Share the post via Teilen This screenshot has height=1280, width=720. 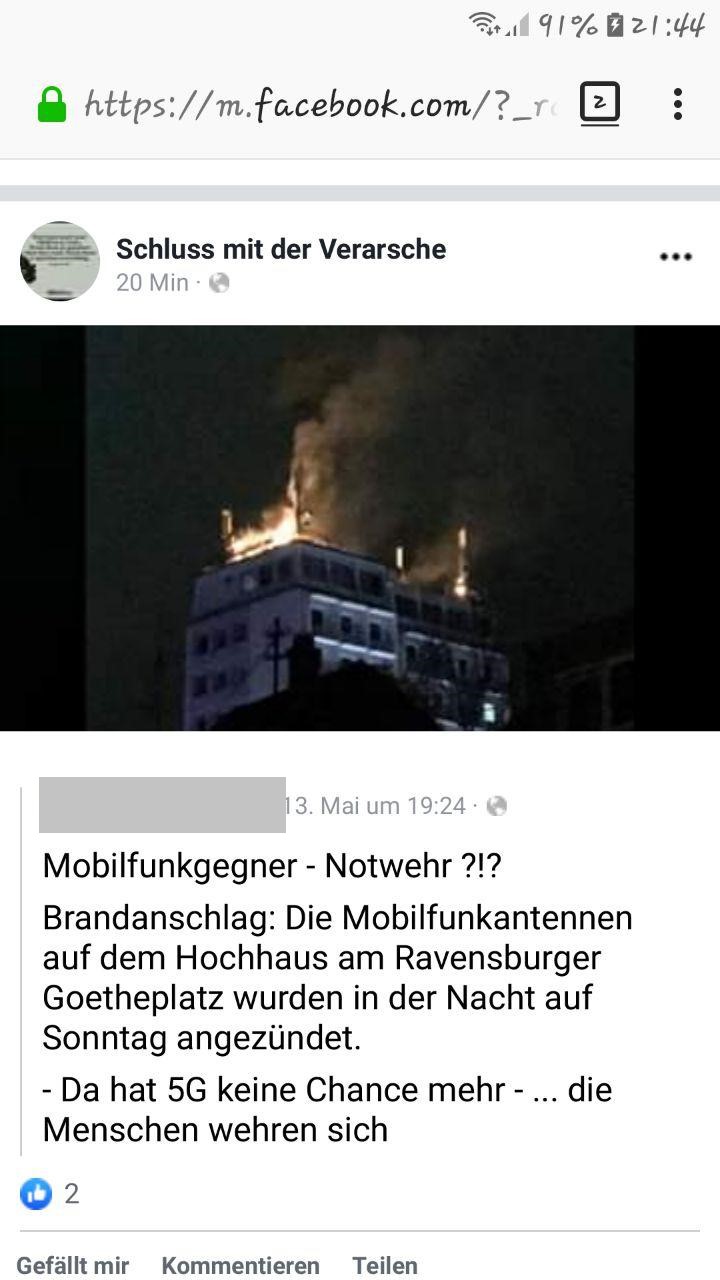385,1265
